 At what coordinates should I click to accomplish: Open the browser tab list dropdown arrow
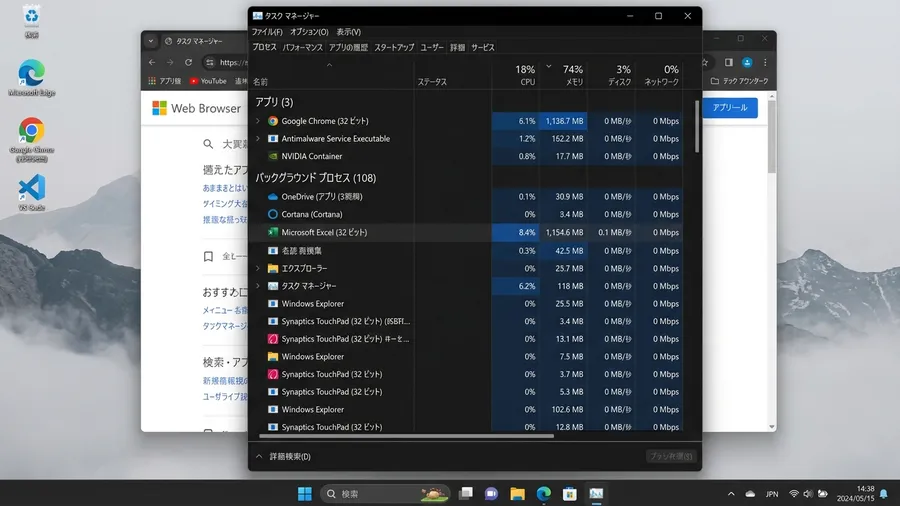[x=150, y=41]
